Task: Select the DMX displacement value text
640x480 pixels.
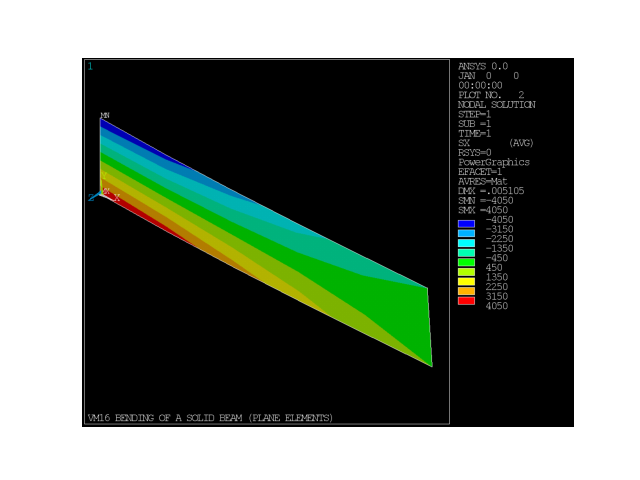Action: [x=491, y=190]
